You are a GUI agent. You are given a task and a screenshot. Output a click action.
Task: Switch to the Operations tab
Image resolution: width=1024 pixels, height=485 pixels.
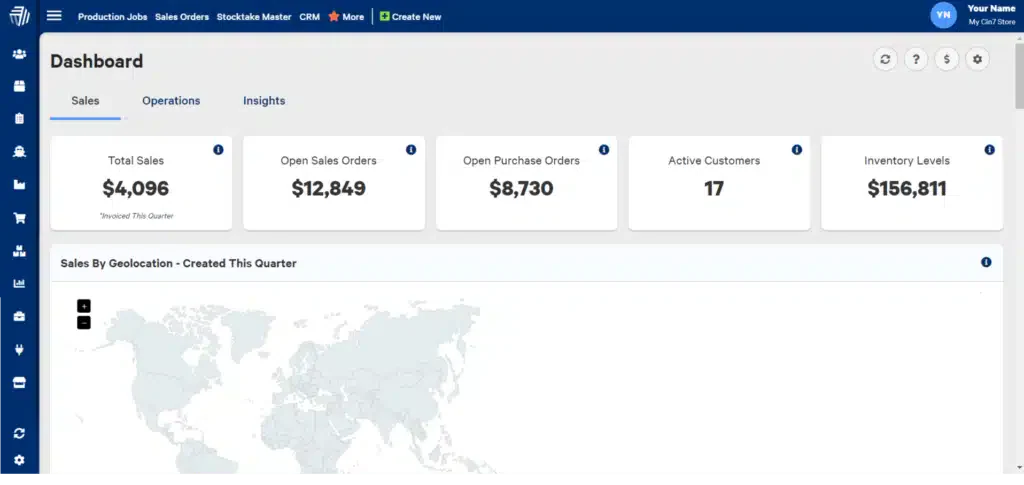pyautogui.click(x=171, y=101)
